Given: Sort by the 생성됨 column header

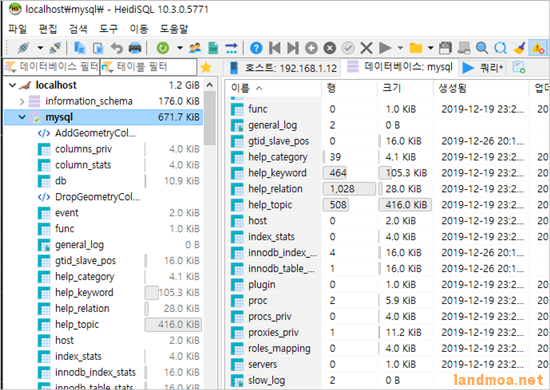Looking at the screenshot, I should (481, 88).
